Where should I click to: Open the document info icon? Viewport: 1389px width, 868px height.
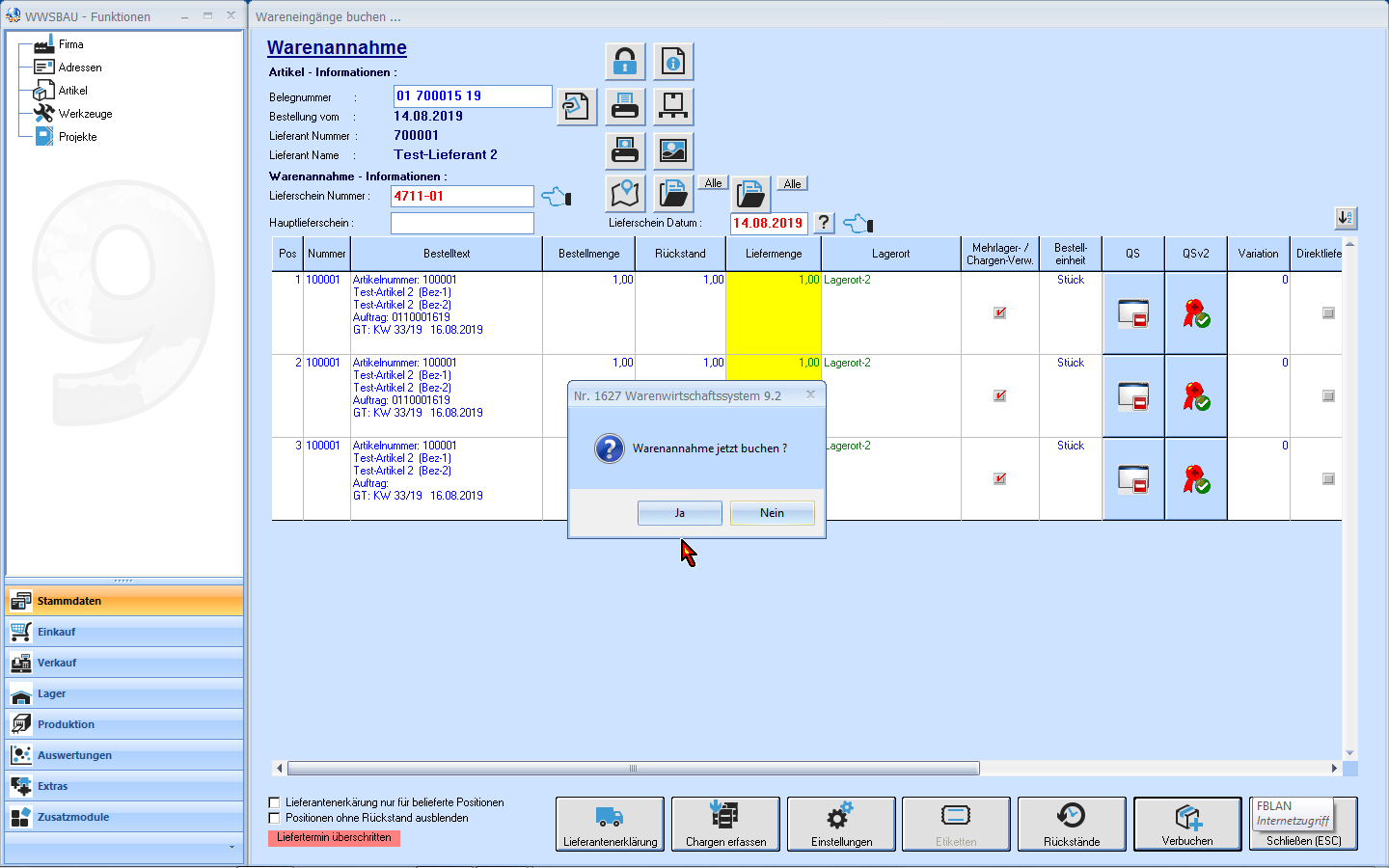click(x=673, y=62)
